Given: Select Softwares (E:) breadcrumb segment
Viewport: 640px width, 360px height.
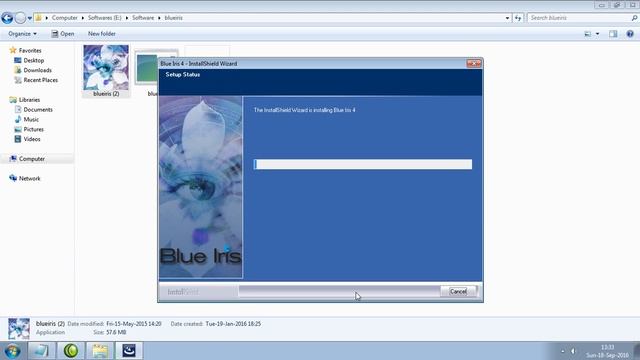Looking at the screenshot, I should tap(104, 18).
